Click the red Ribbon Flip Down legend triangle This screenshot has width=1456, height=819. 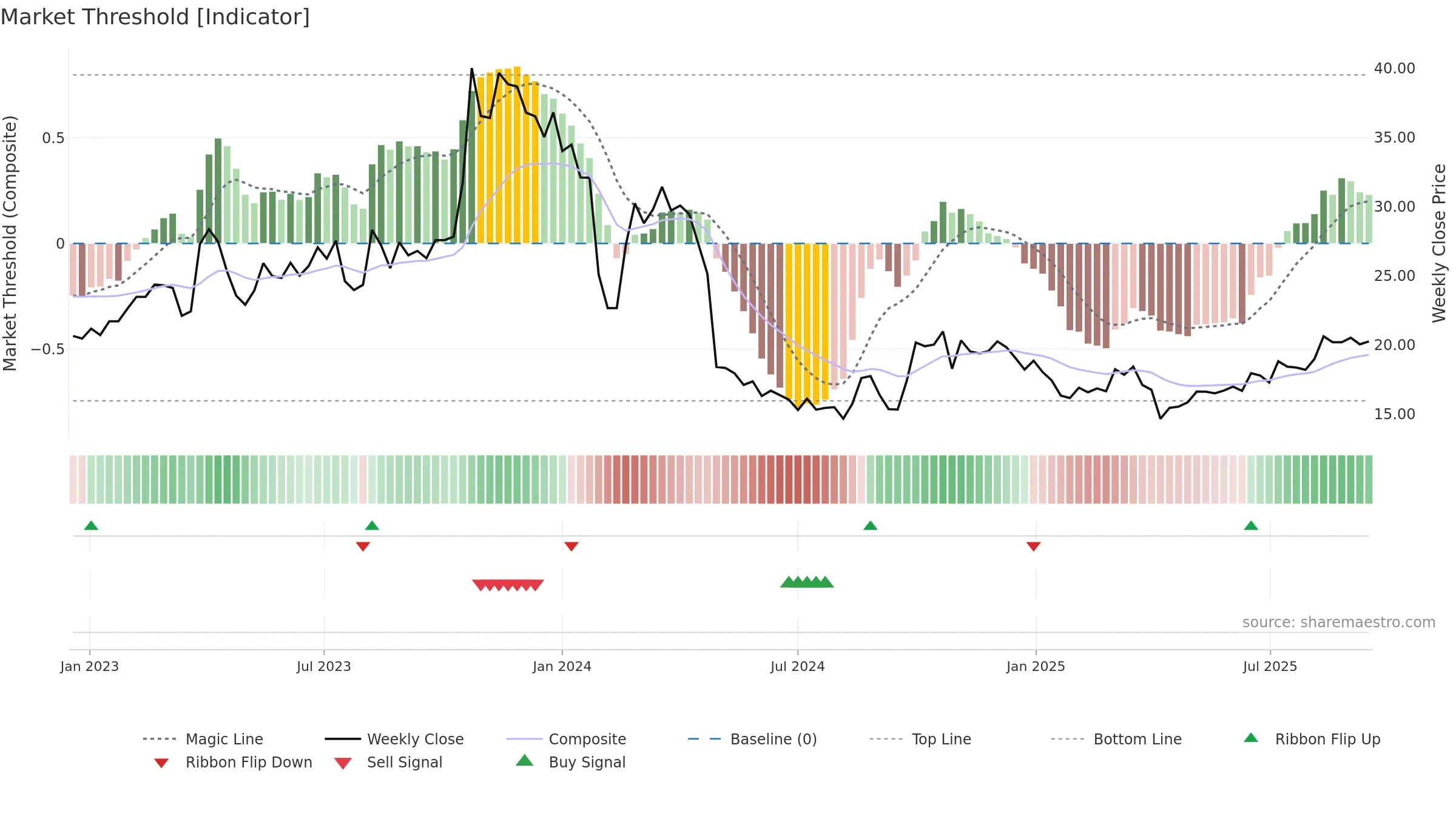(161, 763)
